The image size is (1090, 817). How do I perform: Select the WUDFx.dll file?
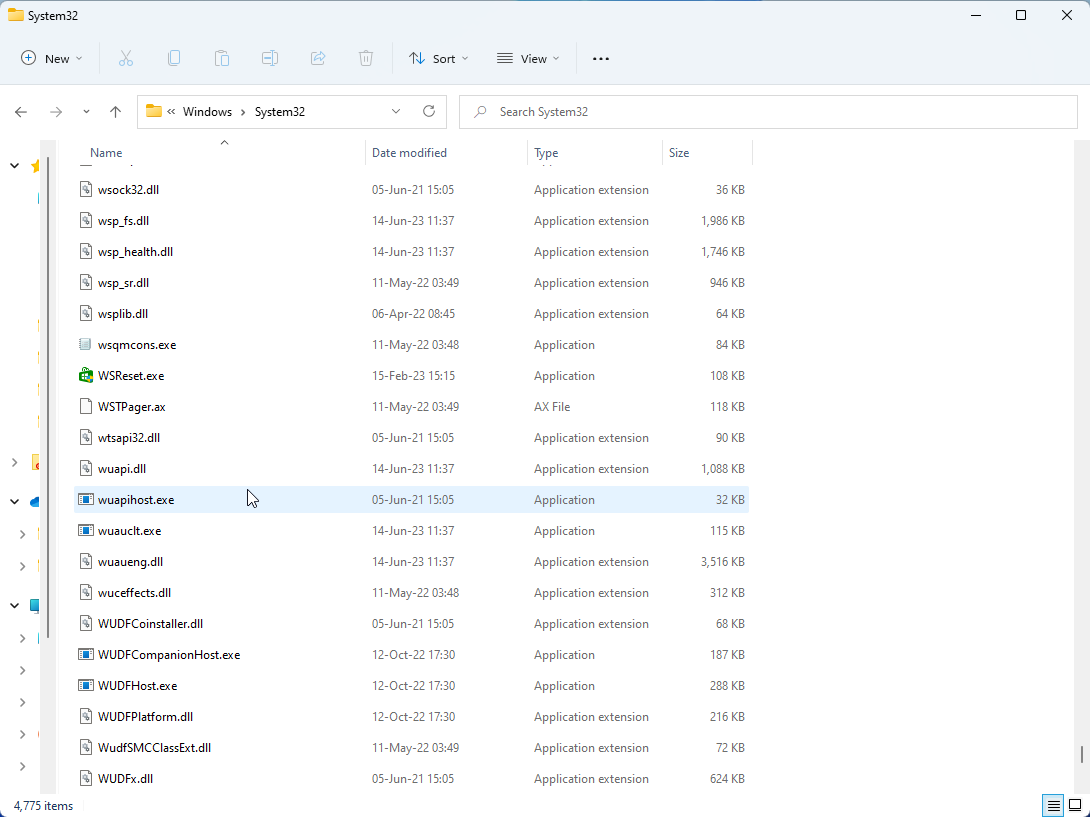(412, 779)
